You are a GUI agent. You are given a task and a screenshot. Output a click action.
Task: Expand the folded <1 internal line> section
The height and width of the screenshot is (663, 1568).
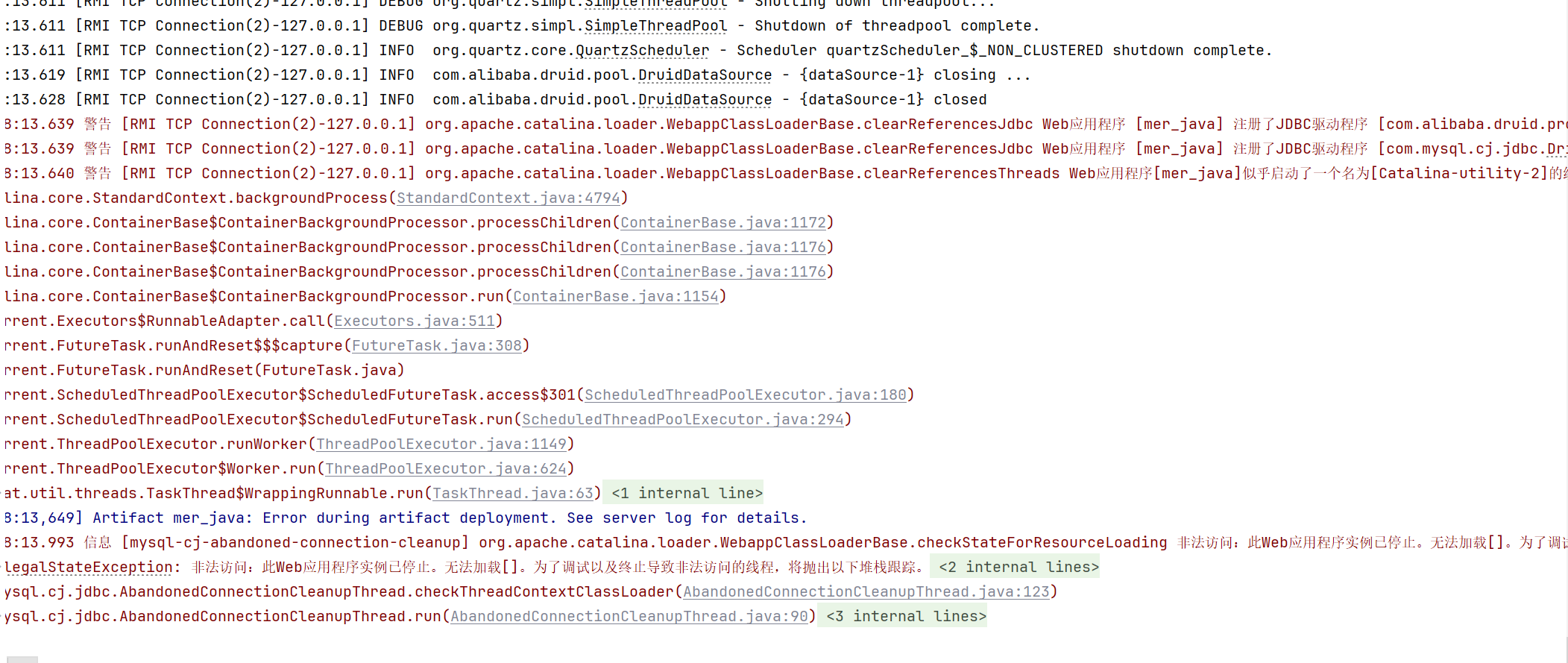(687, 494)
